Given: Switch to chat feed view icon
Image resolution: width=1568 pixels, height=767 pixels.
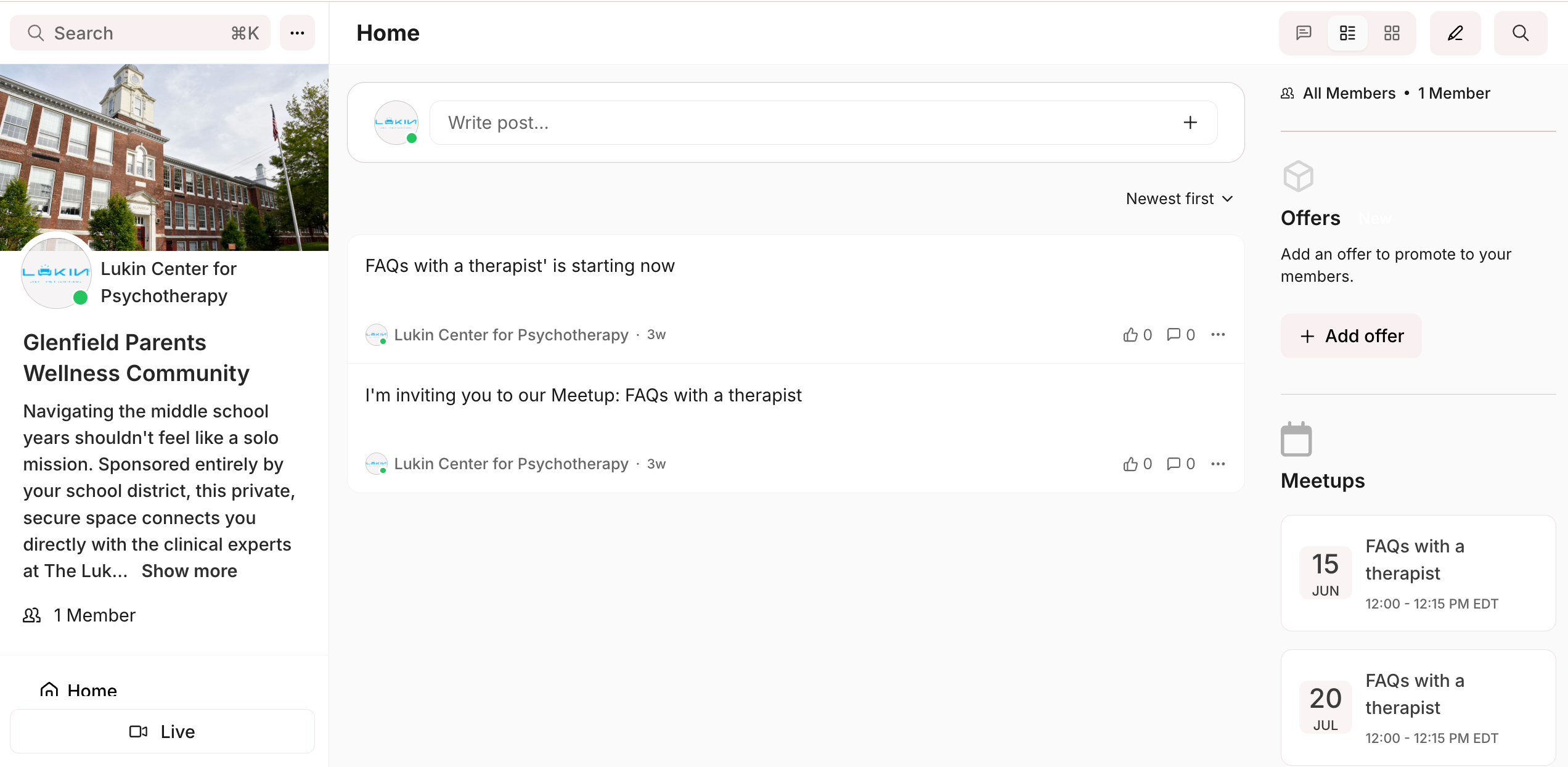Looking at the screenshot, I should pos(1304,33).
